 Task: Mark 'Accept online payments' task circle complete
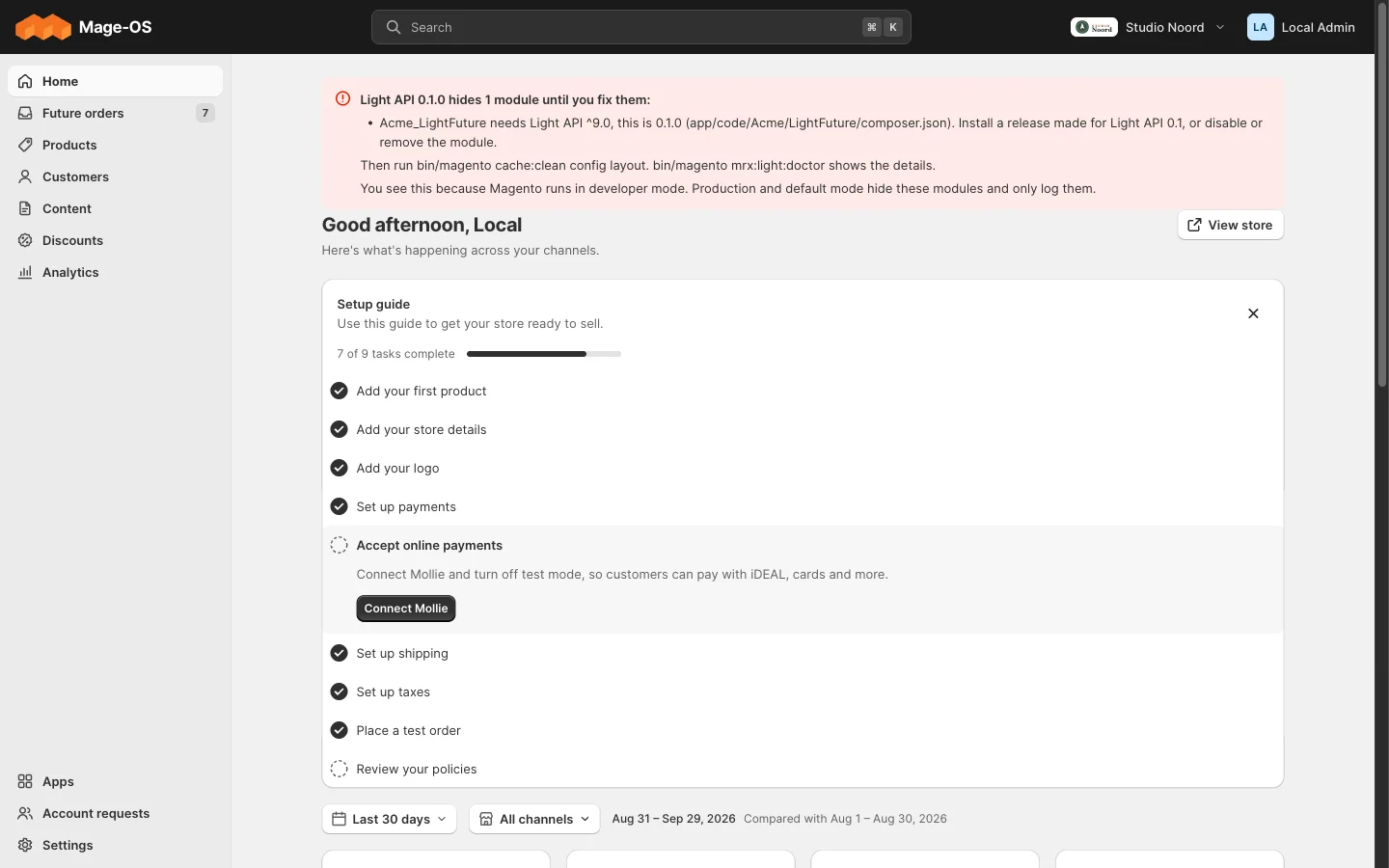[339, 545]
